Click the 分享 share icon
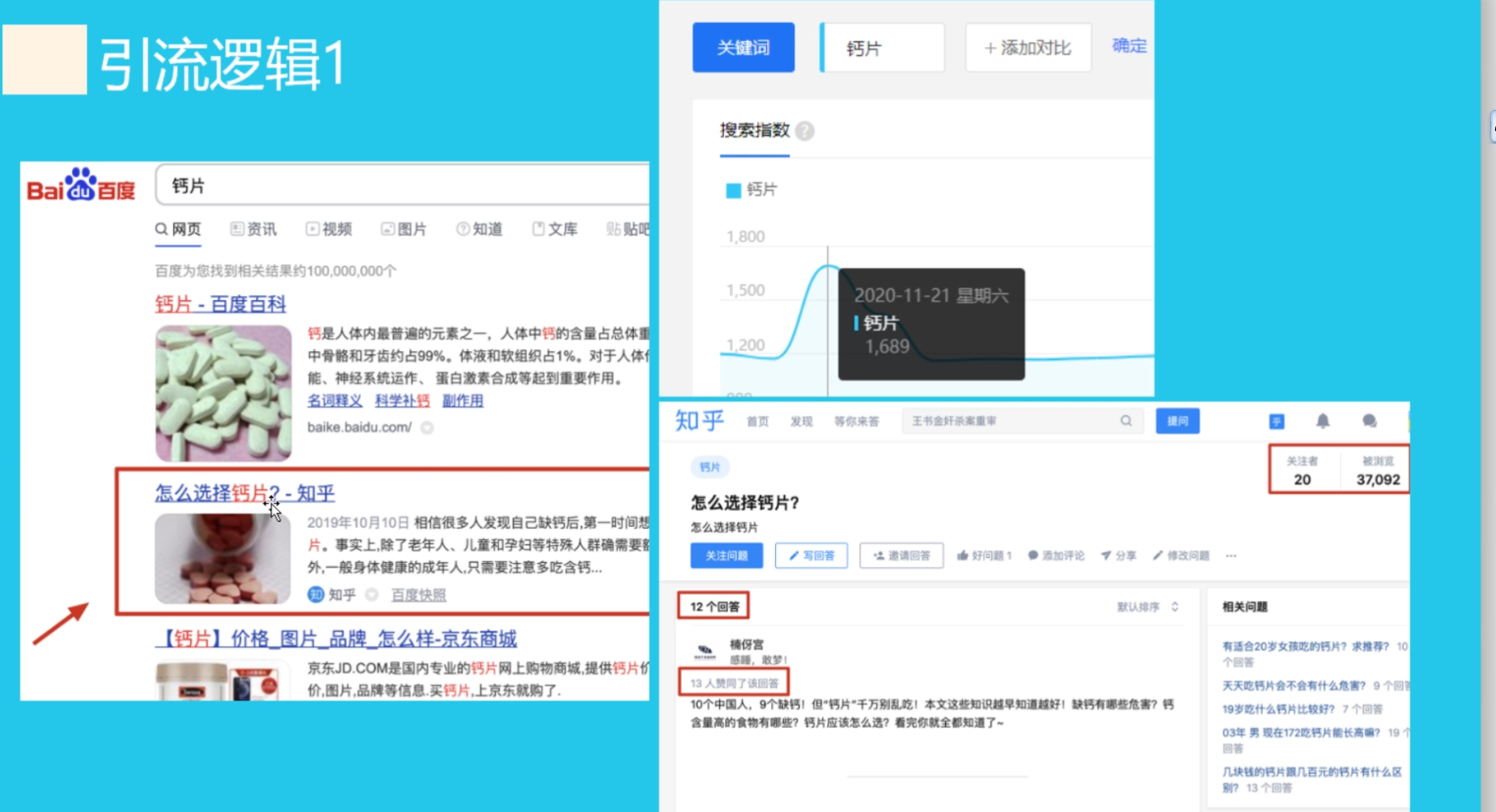This screenshot has width=1496, height=812. pyautogui.click(x=1106, y=556)
